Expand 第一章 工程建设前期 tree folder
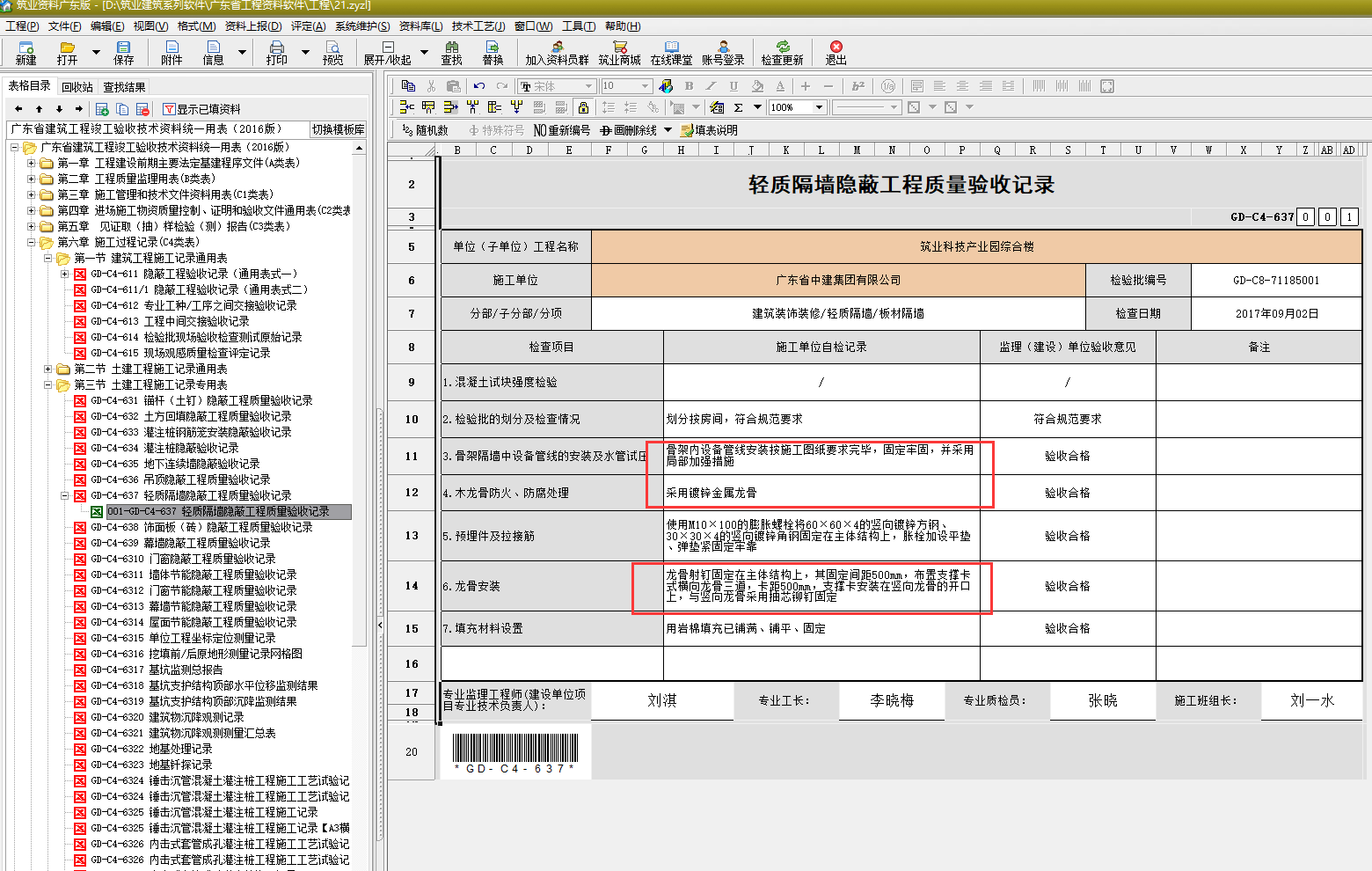This screenshot has width=1372, height=871. coord(32,163)
